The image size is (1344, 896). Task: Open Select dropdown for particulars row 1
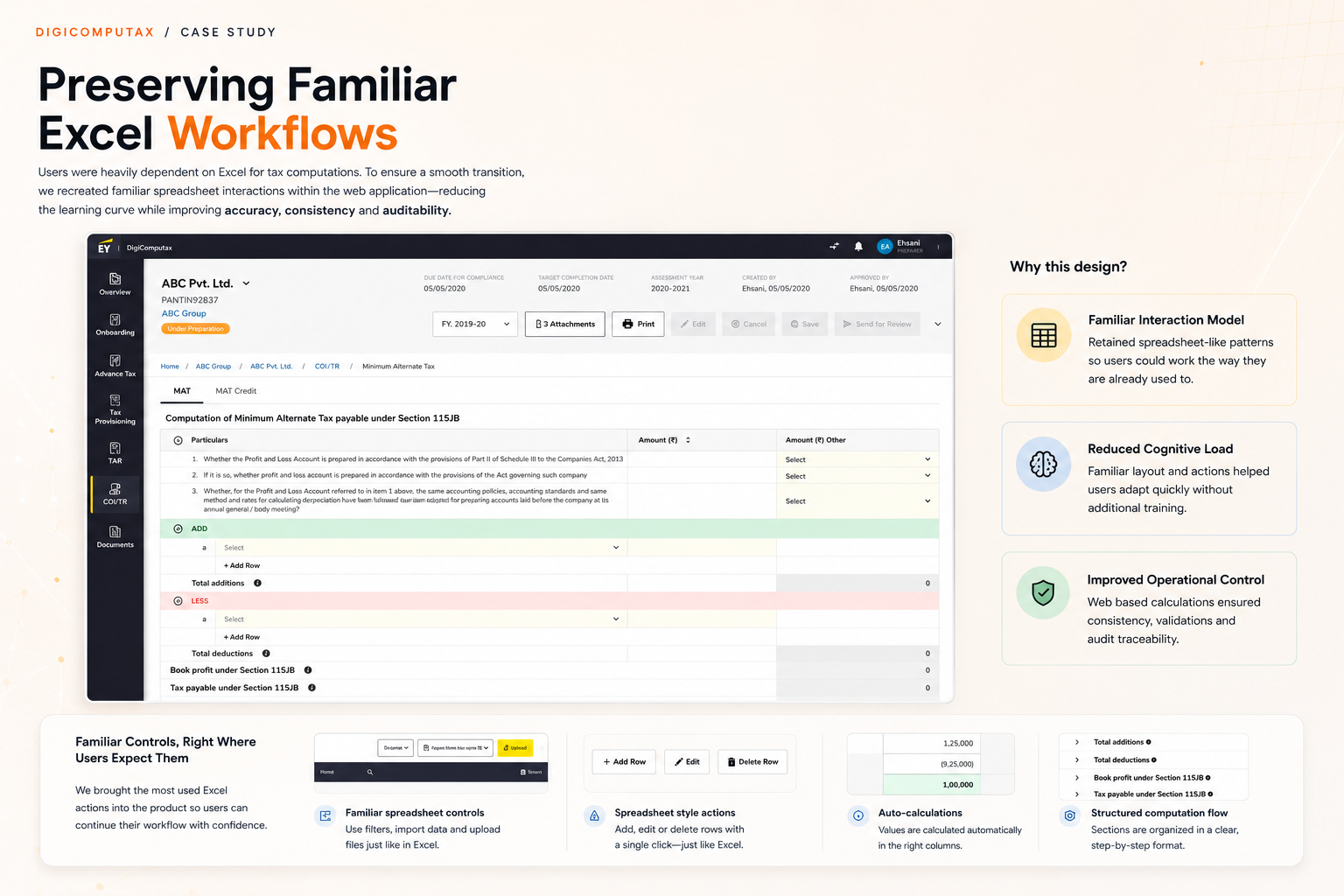click(857, 459)
